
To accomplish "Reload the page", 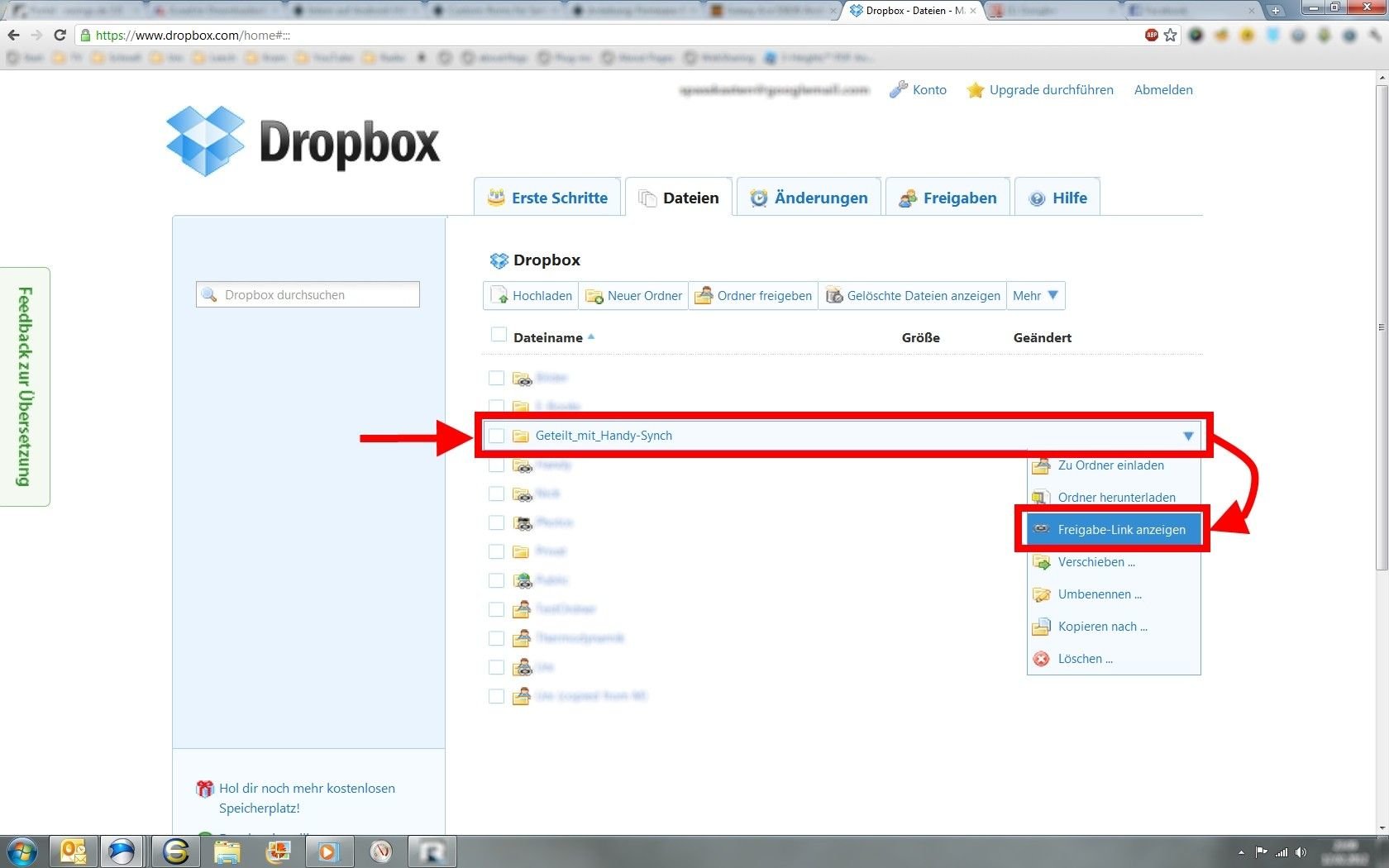I will click(x=60, y=35).
